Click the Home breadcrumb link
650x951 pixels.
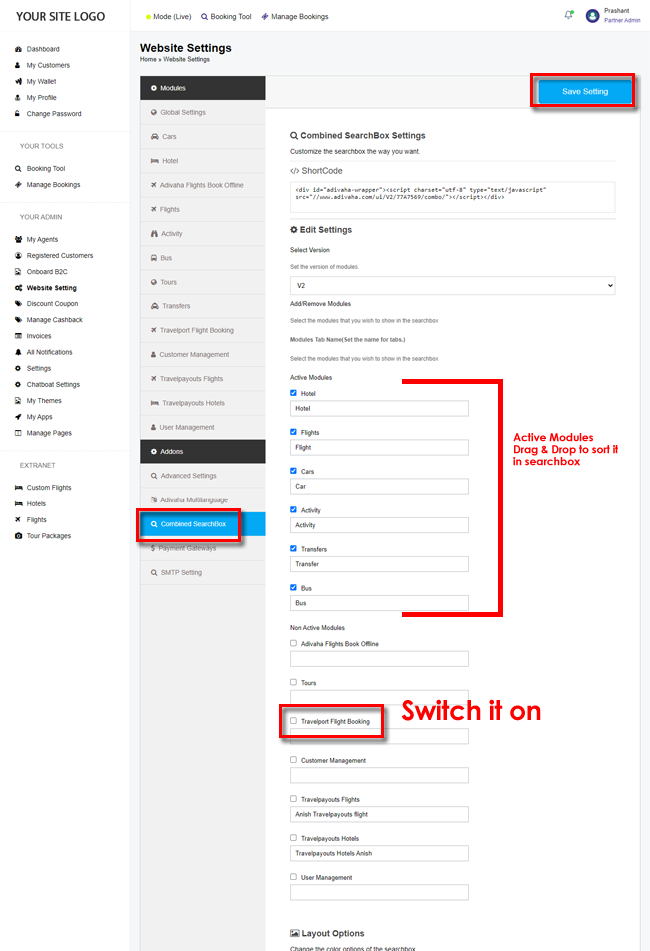tap(148, 59)
